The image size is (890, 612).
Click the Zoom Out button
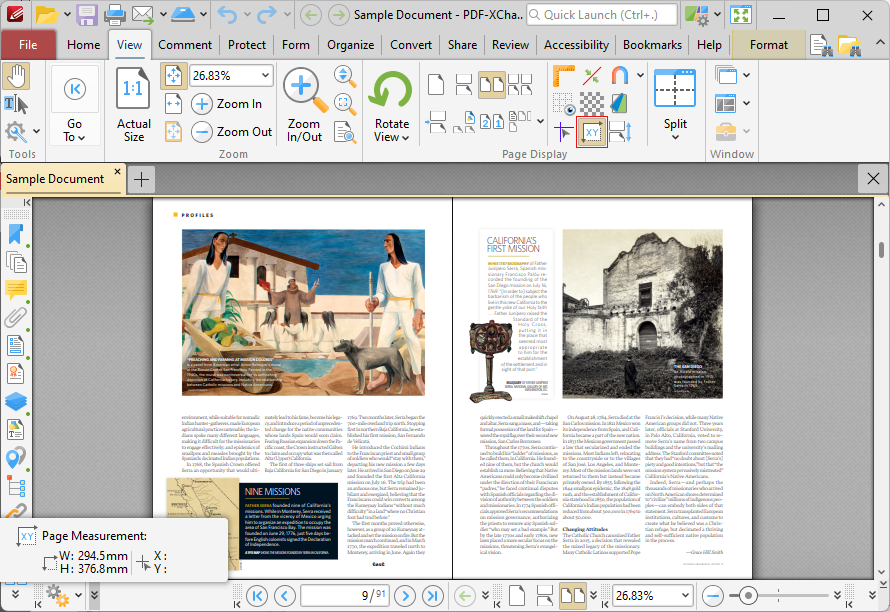pos(232,132)
